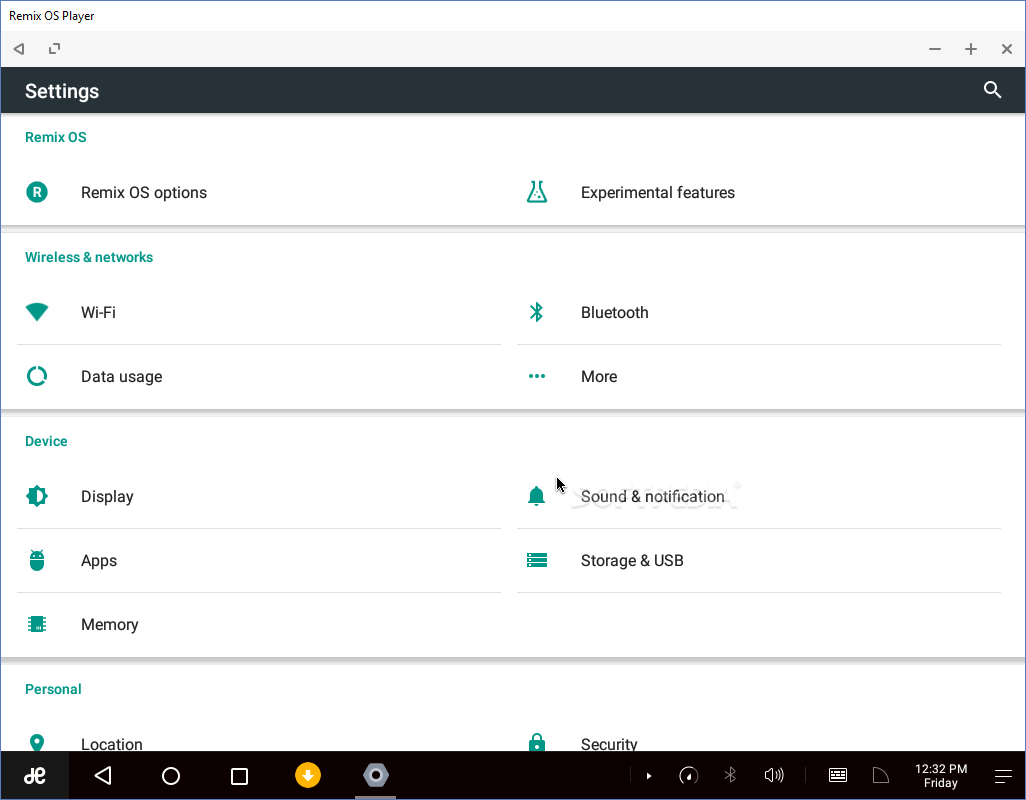1026x800 pixels.
Task: Click the Remix OS section heading
Action: pyautogui.click(x=56, y=137)
